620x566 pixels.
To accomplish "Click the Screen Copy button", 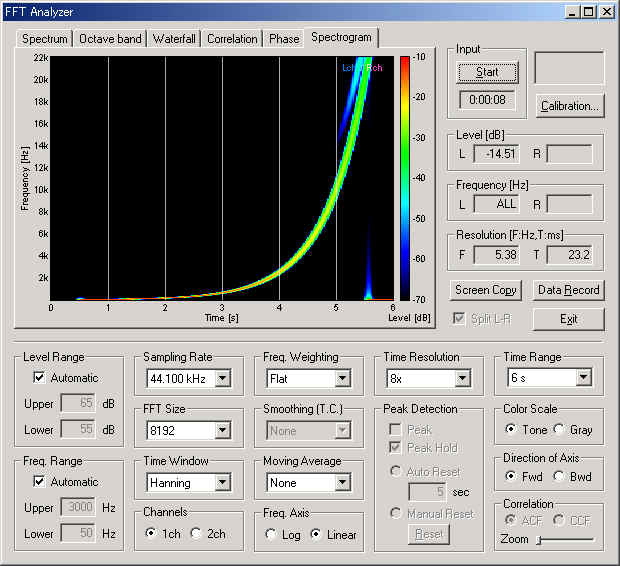I will click(486, 290).
